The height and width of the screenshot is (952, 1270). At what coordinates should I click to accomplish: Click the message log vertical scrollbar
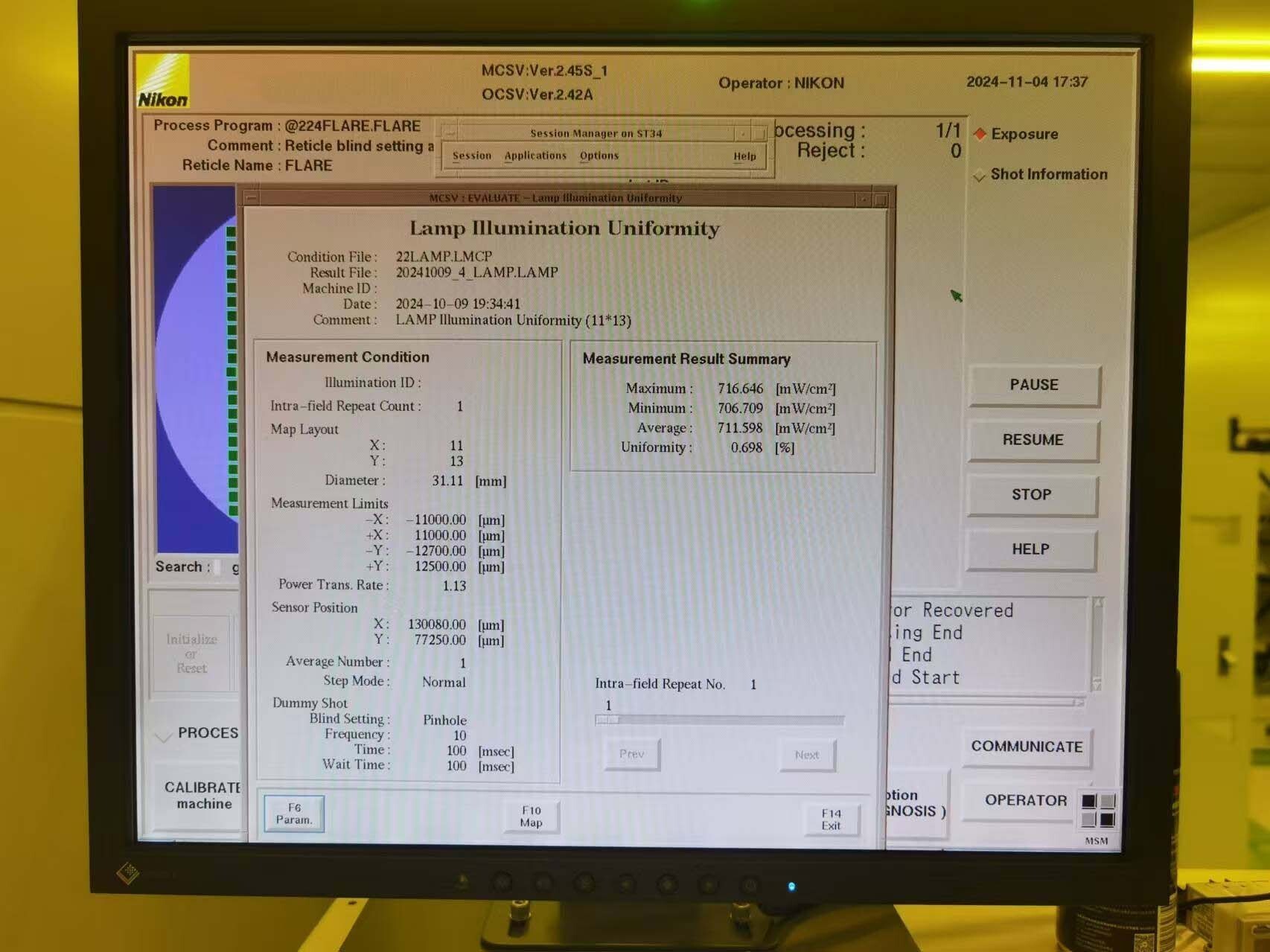pyautogui.click(x=1097, y=643)
